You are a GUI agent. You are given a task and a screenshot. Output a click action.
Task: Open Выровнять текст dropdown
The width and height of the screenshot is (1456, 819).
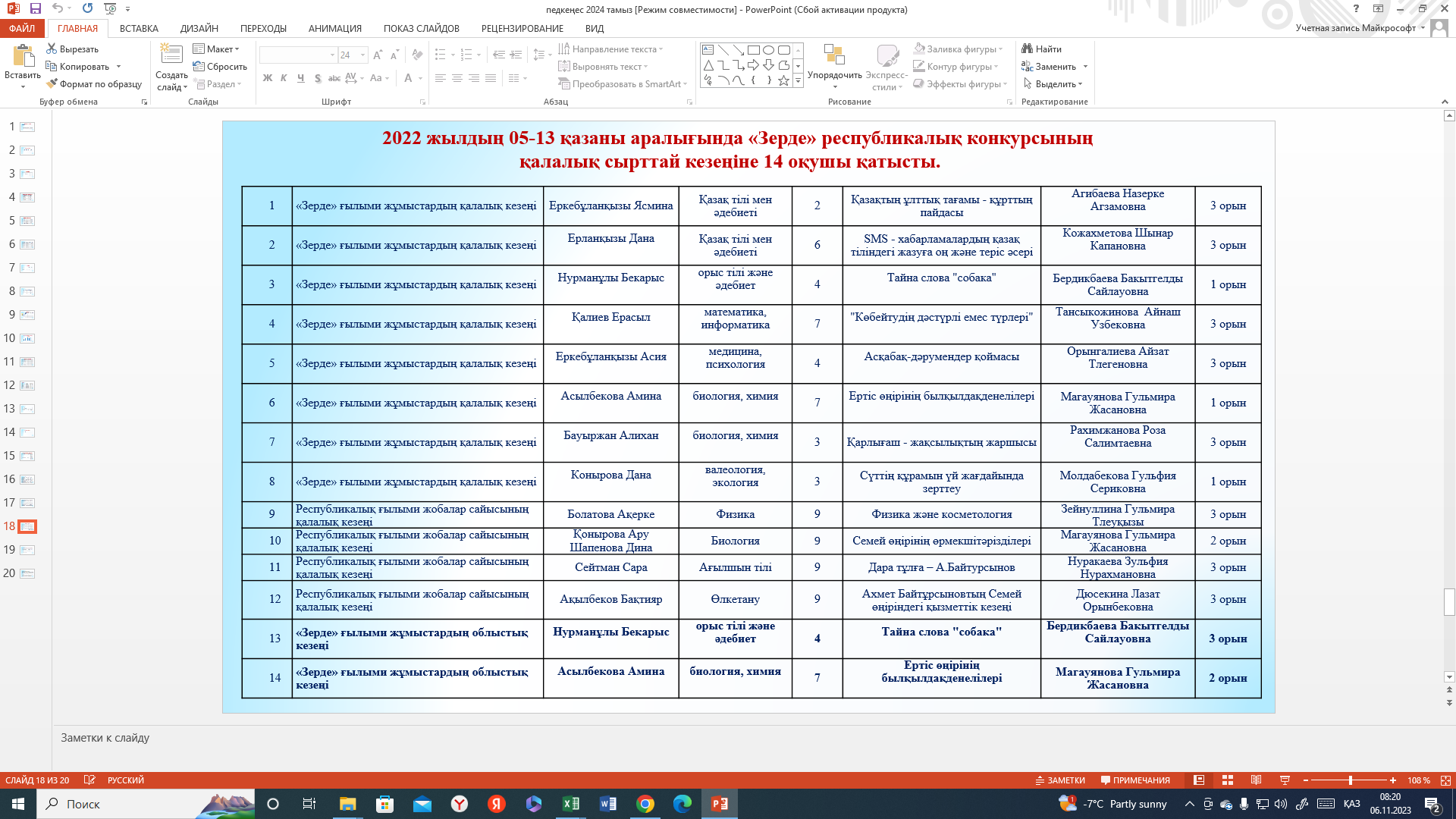point(605,67)
